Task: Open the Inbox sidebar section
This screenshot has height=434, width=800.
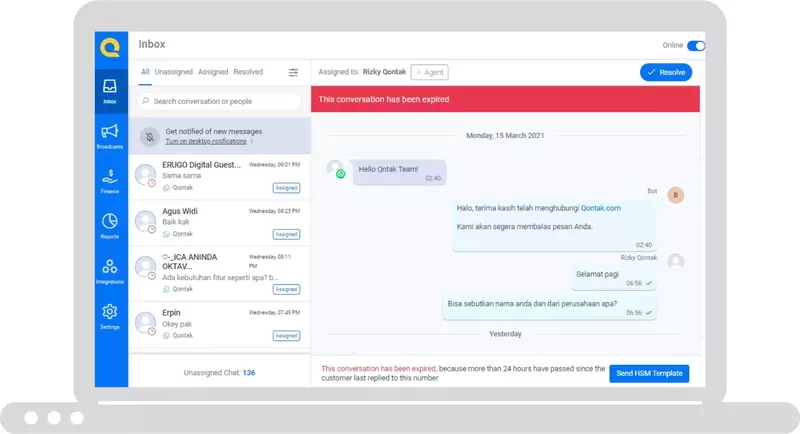Action: click(110, 91)
